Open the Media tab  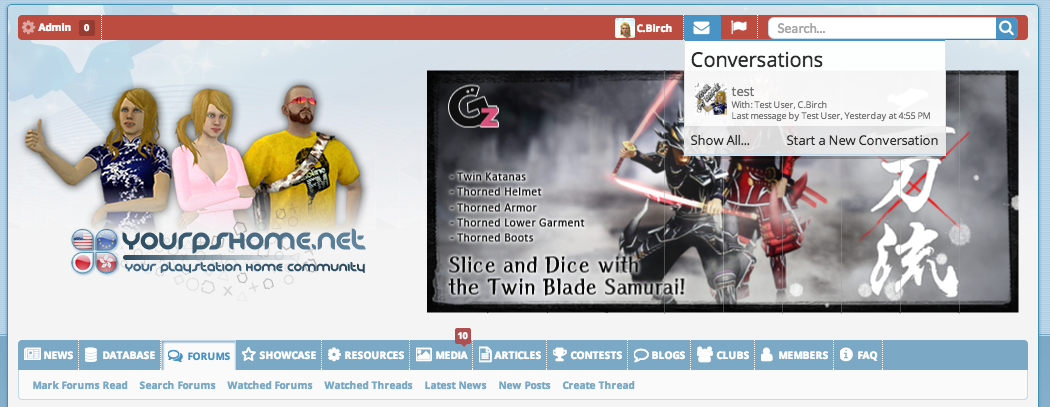[x=441, y=355]
